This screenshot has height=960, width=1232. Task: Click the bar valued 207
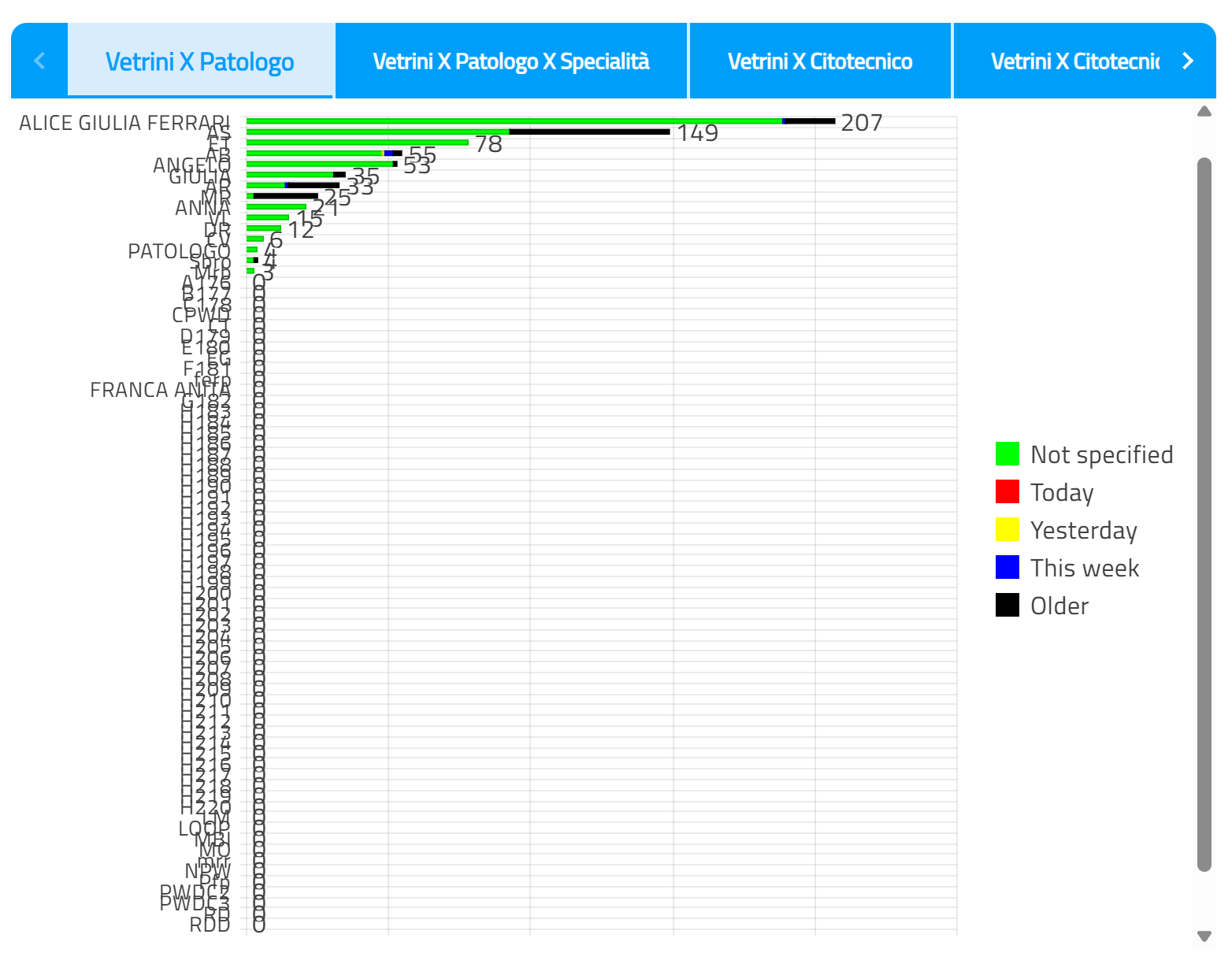coord(540,121)
